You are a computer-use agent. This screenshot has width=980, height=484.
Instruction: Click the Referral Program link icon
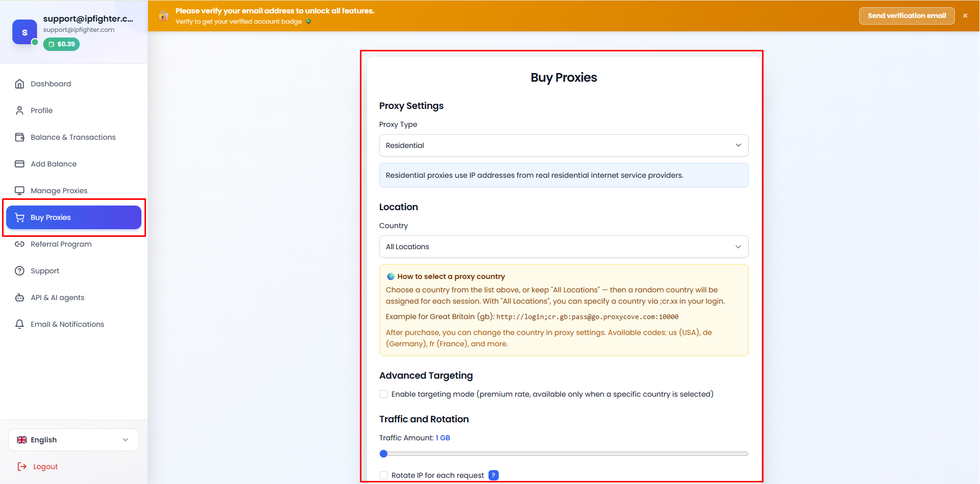pyautogui.click(x=19, y=245)
